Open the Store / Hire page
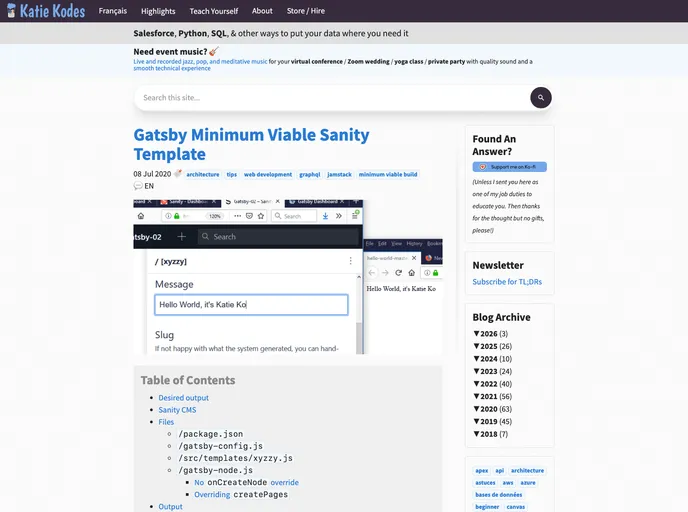The width and height of the screenshot is (688, 512). (x=306, y=11)
